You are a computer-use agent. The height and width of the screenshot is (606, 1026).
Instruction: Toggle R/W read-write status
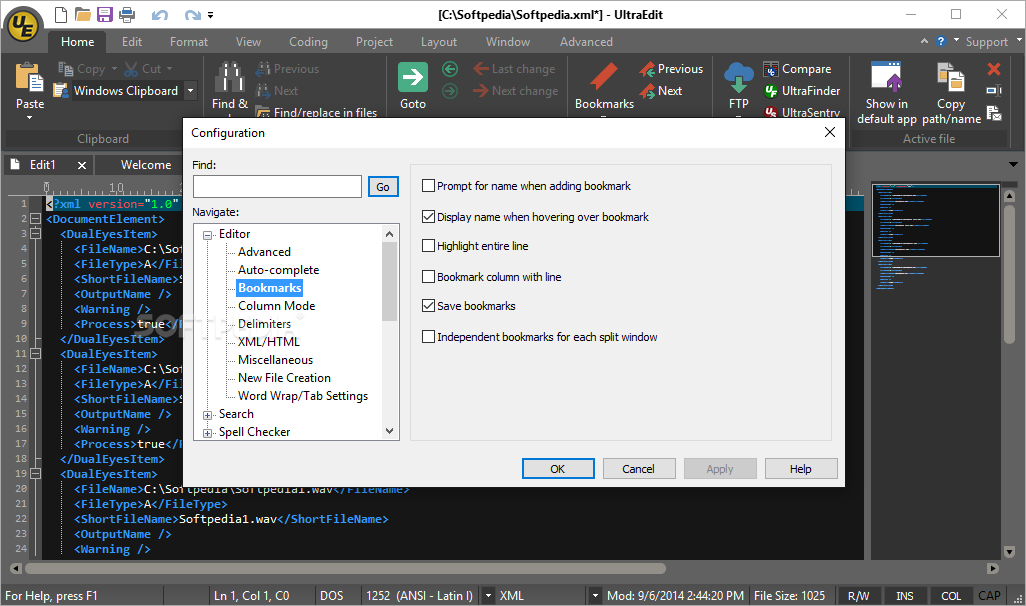click(858, 596)
